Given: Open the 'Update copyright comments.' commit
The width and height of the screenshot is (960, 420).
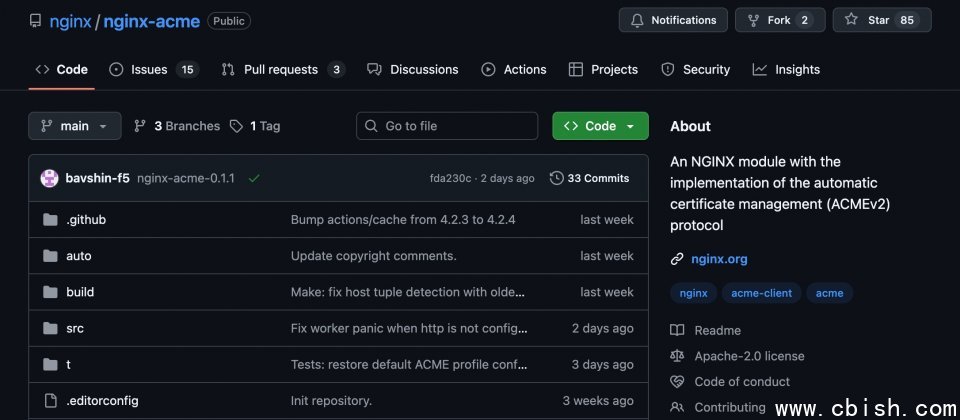Looking at the screenshot, I should (373, 256).
